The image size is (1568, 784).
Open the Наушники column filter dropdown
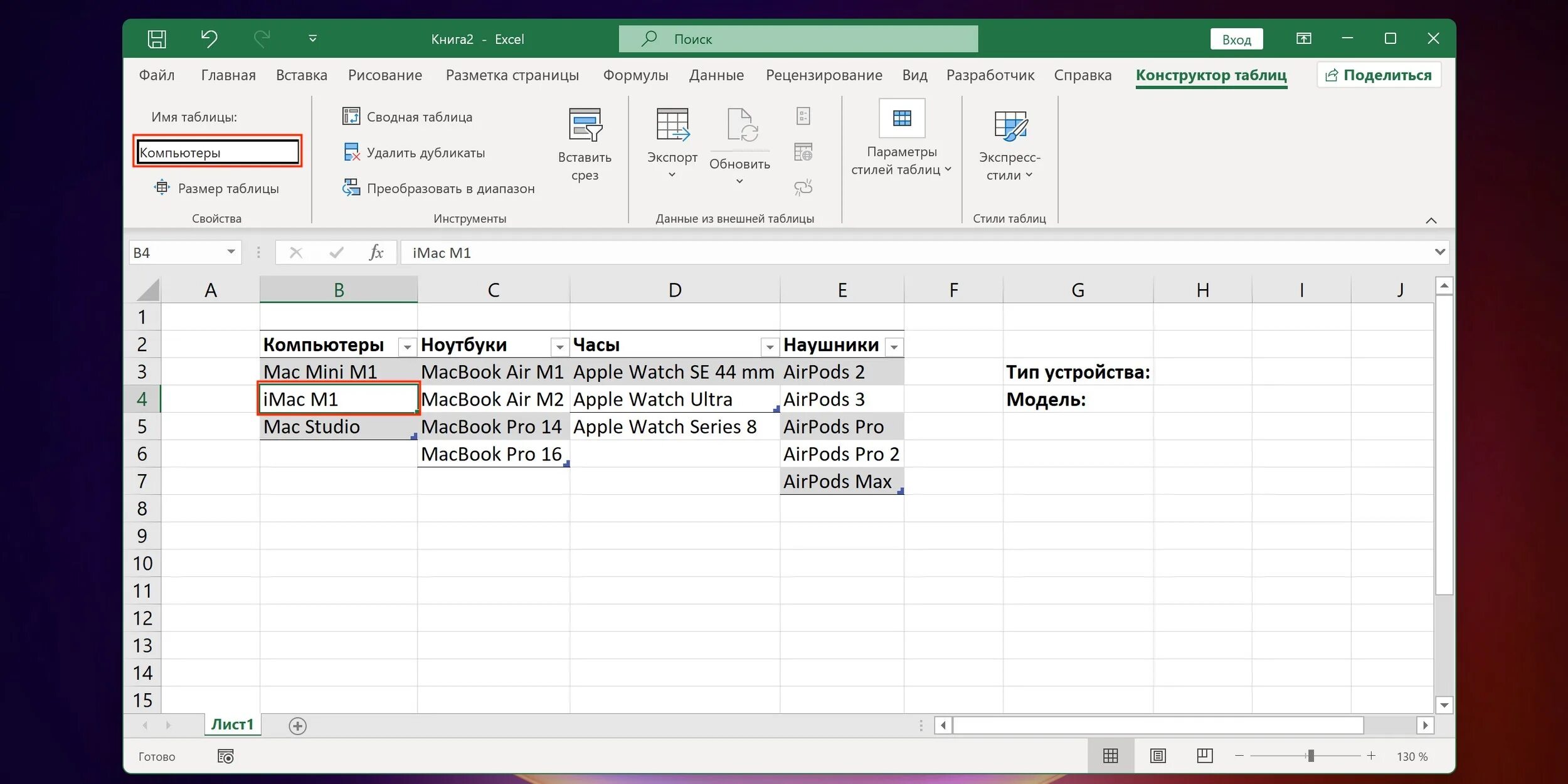click(894, 346)
